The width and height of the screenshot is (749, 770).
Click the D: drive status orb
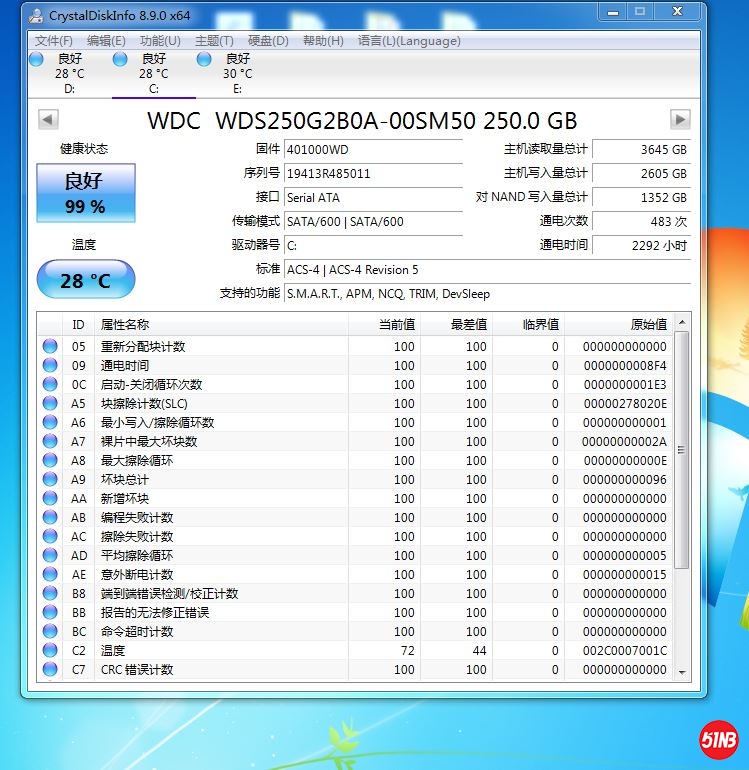tap(36, 59)
